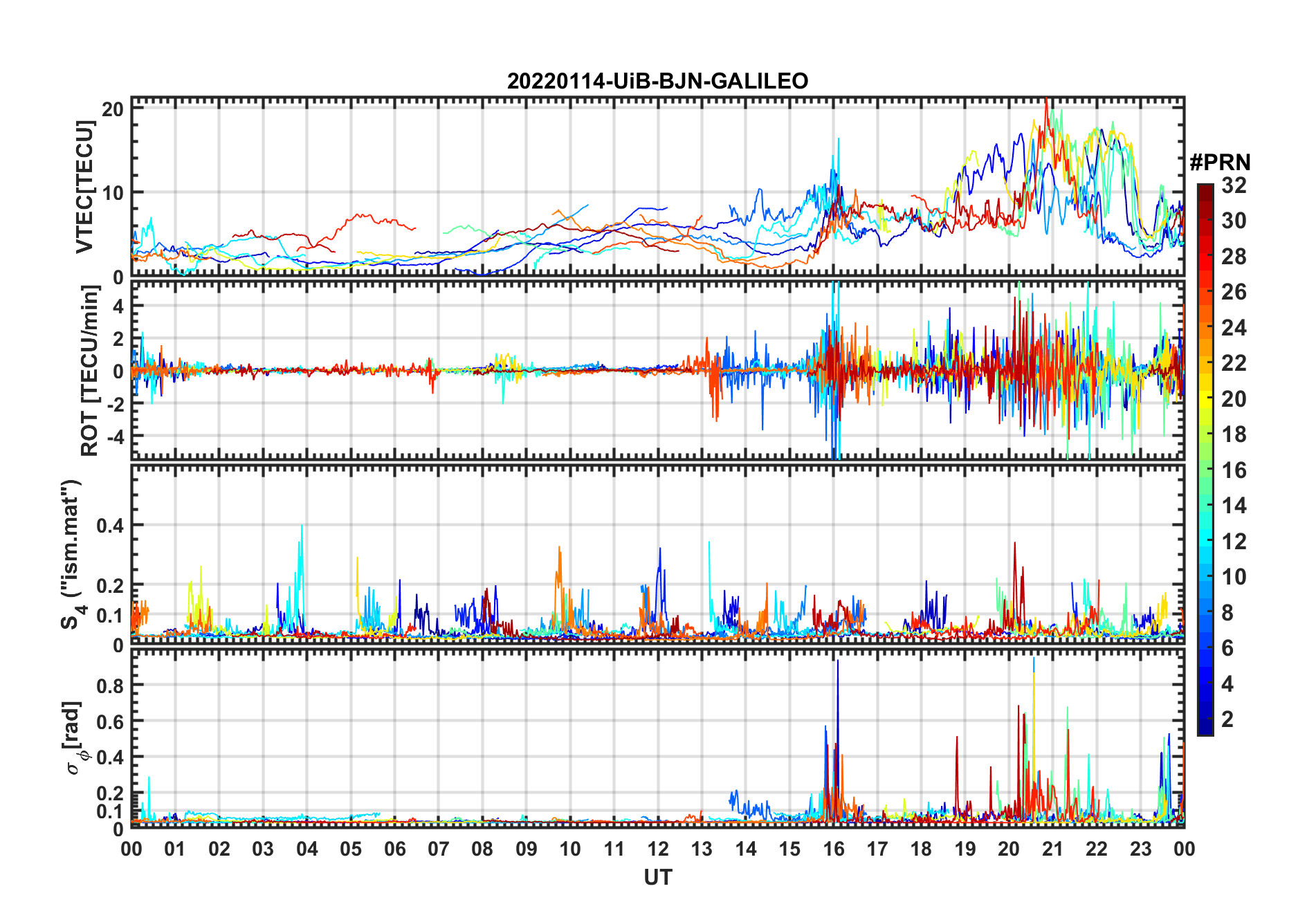Click S4 y-axis tick 0.2
This screenshot has width=1316, height=920.
110,585
